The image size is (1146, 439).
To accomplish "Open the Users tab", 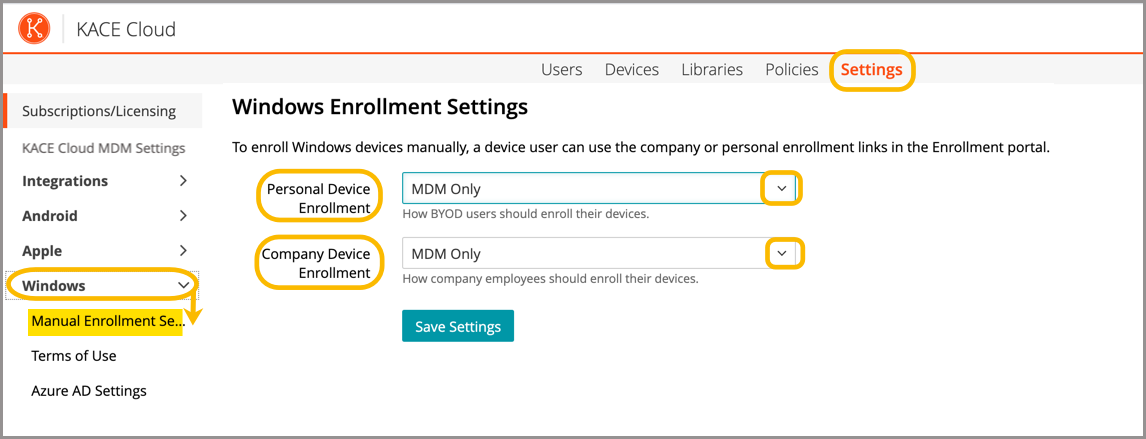I will (x=561, y=70).
